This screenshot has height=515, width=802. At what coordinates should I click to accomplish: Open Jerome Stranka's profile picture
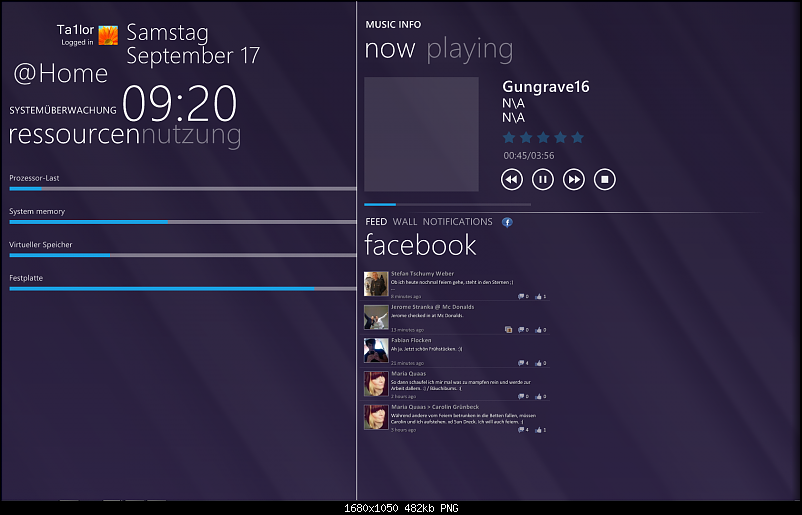(376, 317)
